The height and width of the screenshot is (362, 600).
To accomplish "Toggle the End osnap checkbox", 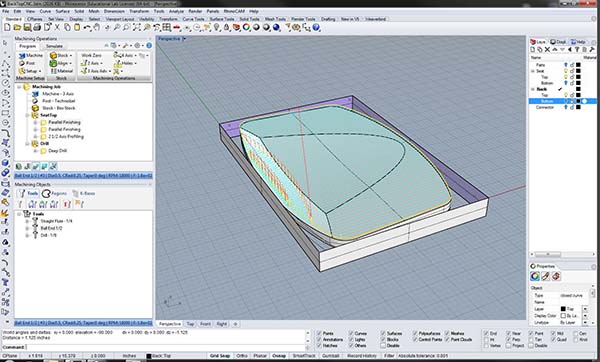I will click(486, 333).
